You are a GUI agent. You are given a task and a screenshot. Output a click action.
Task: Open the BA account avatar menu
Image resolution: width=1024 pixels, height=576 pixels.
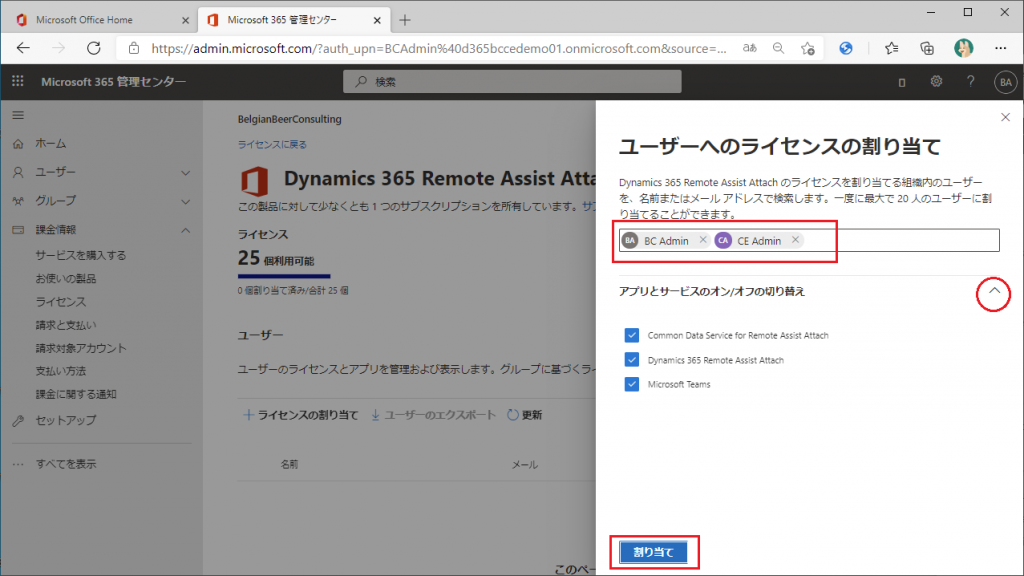(1006, 82)
